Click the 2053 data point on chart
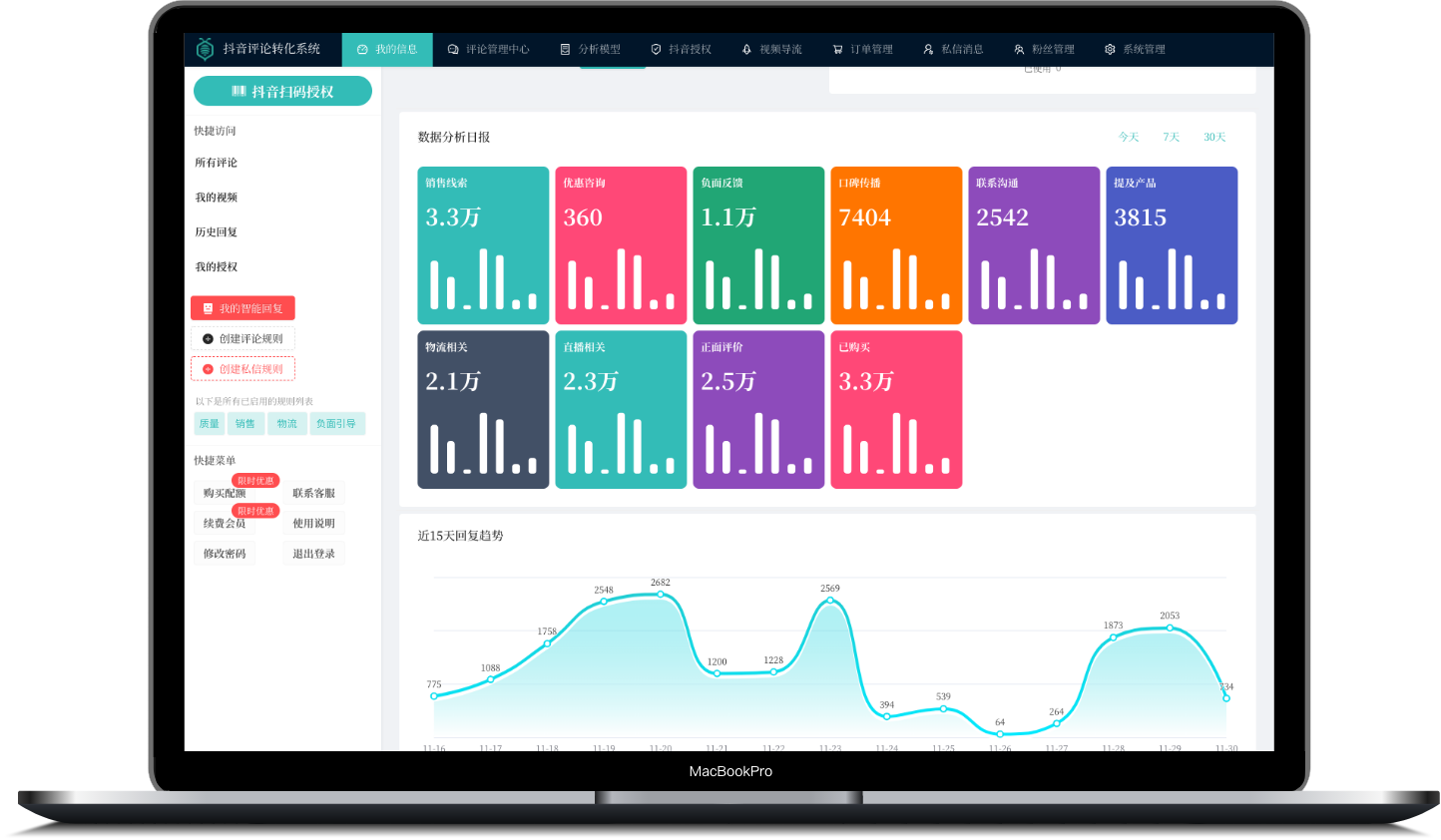This screenshot has height=840, width=1441. 1170,628
